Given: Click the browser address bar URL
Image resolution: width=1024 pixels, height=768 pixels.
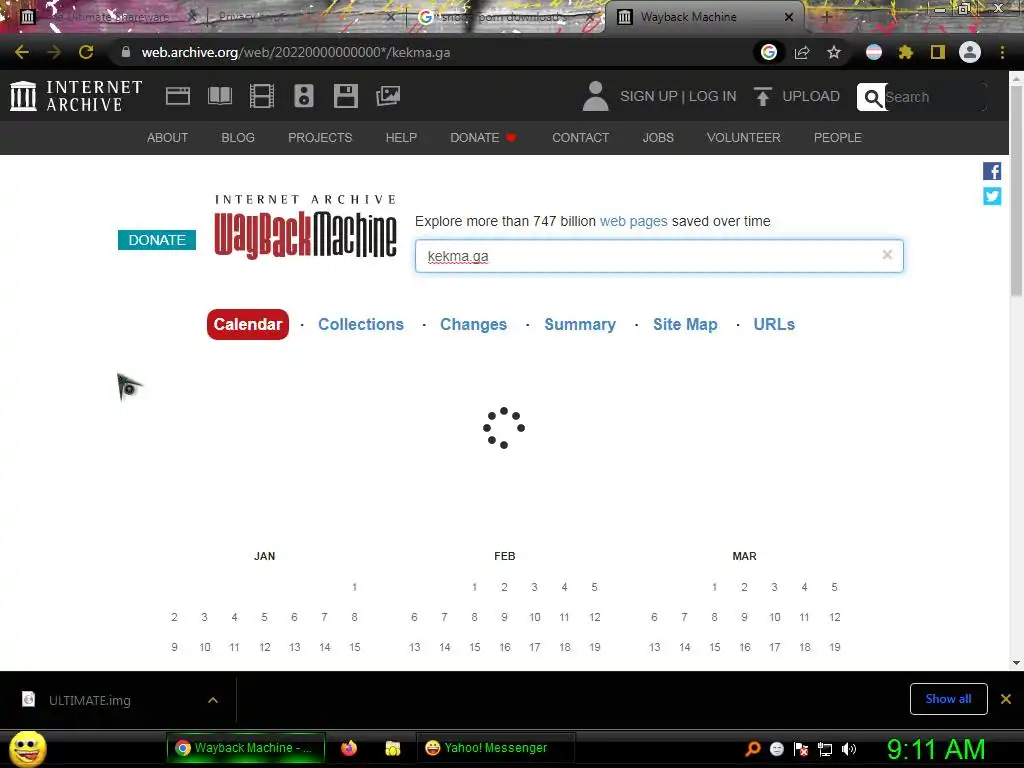Looking at the screenshot, I should tap(296, 52).
